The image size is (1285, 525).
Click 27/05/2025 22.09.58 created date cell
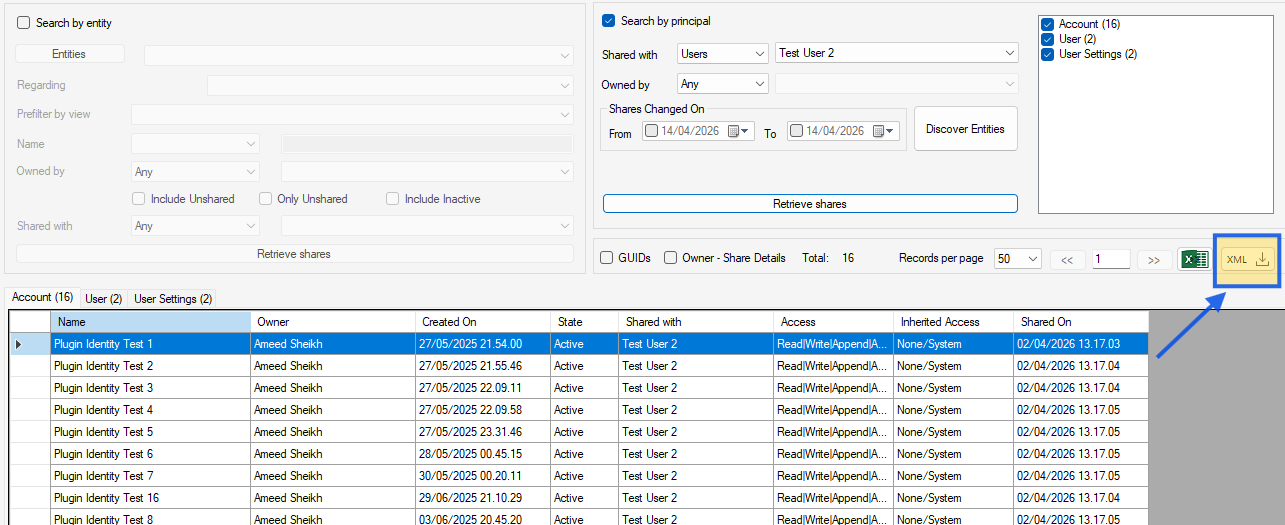pyautogui.click(x=483, y=410)
